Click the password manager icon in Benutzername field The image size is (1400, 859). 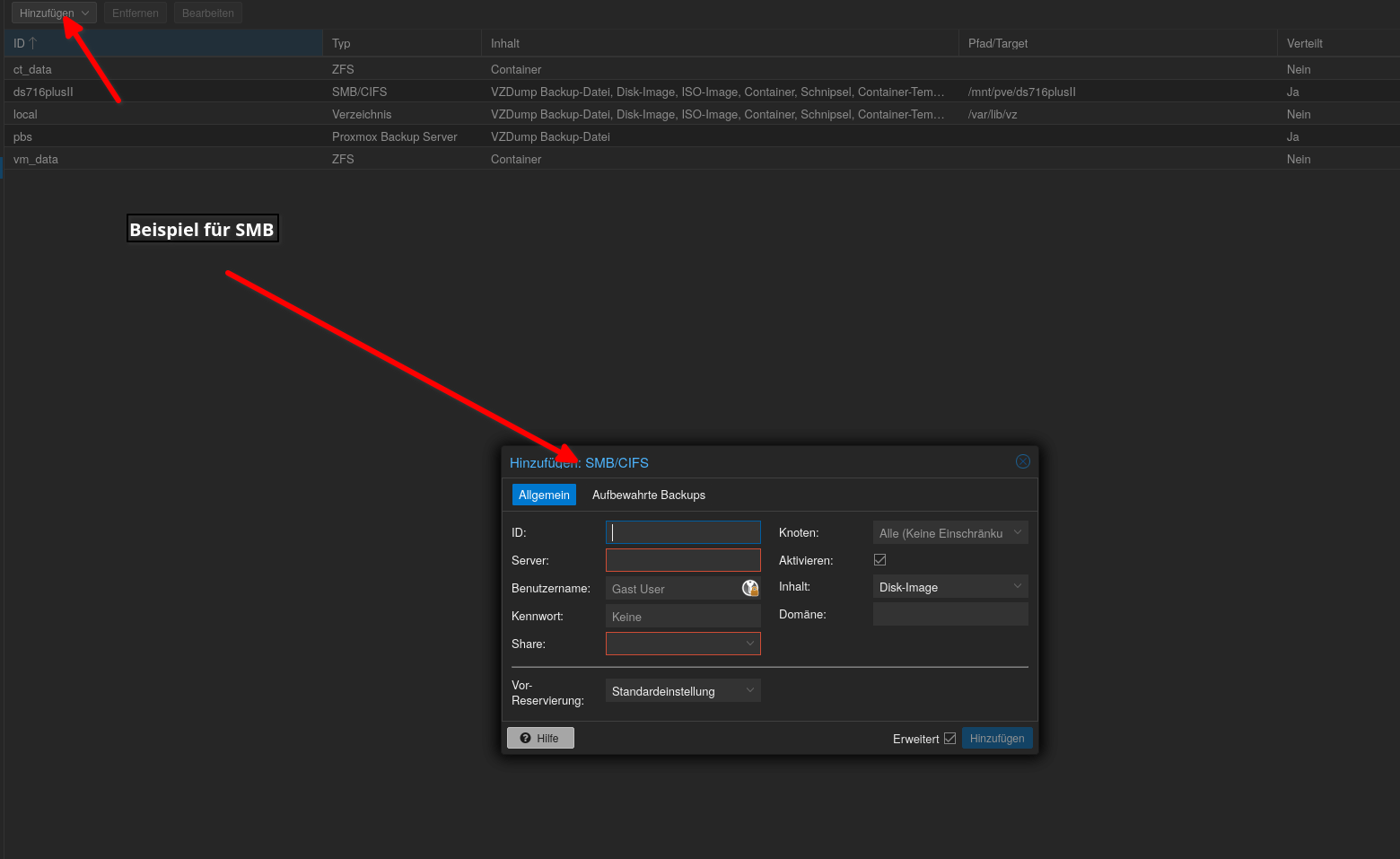(750, 588)
